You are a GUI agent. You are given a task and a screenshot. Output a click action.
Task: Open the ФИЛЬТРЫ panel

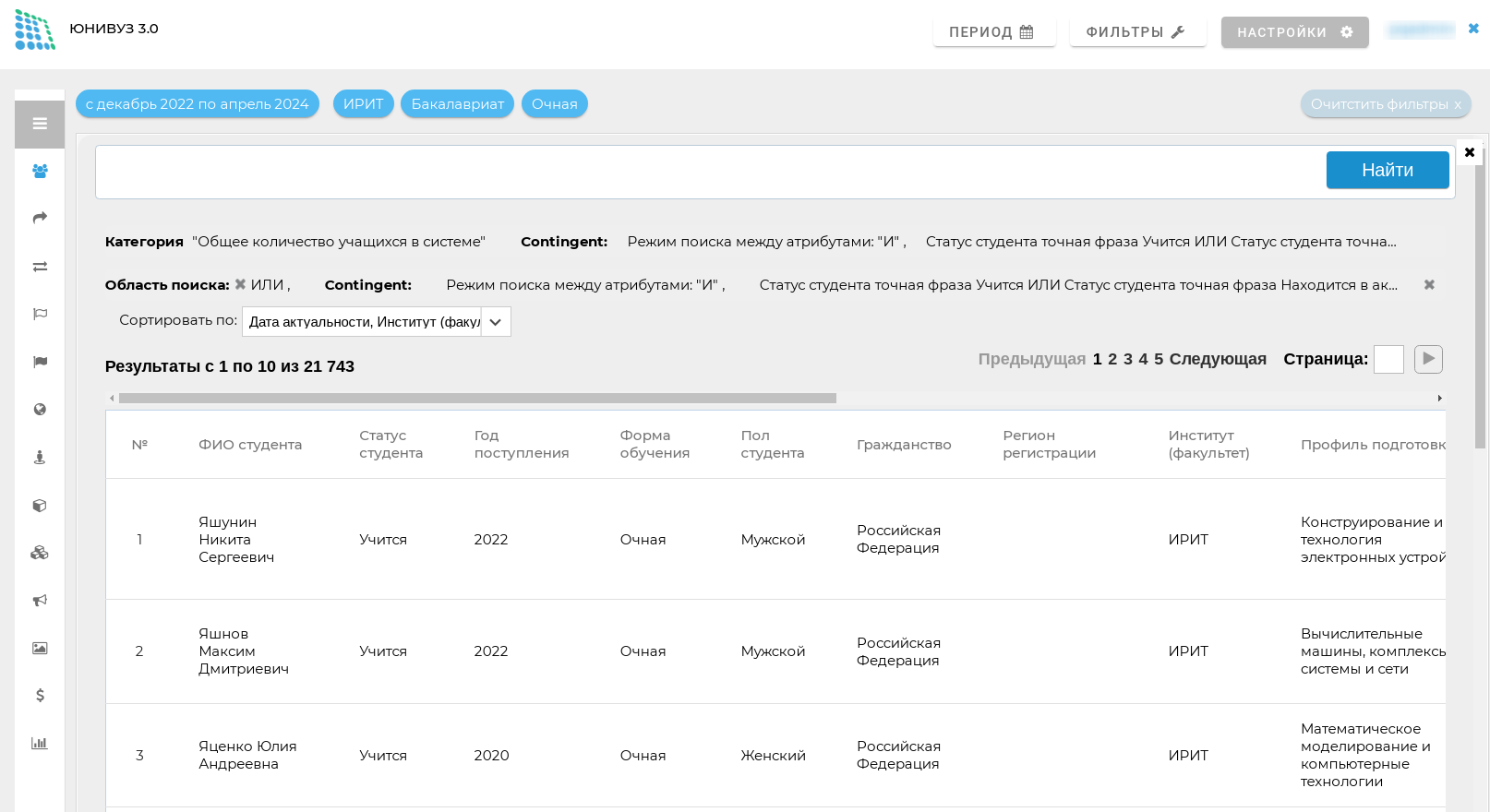[x=1137, y=31]
